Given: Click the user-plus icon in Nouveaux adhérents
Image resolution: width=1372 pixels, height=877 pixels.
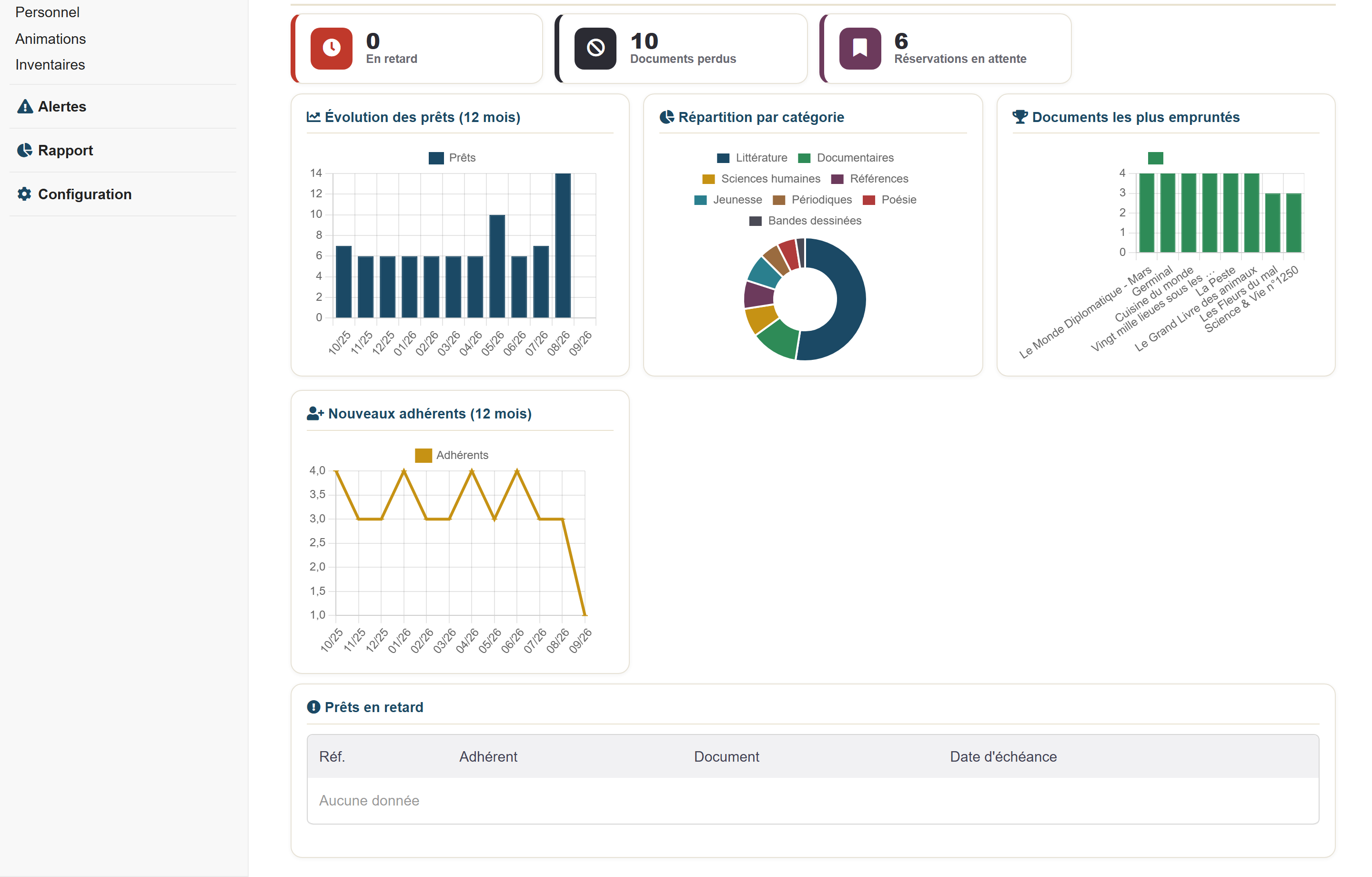Looking at the screenshot, I should click(x=315, y=413).
